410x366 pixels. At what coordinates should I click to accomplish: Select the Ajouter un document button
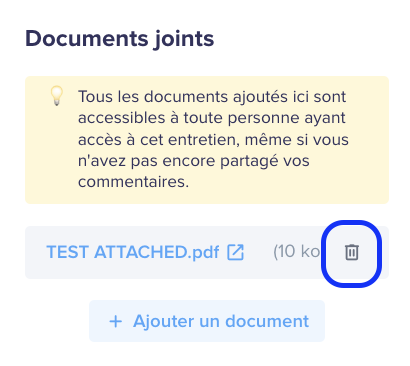[207, 321]
